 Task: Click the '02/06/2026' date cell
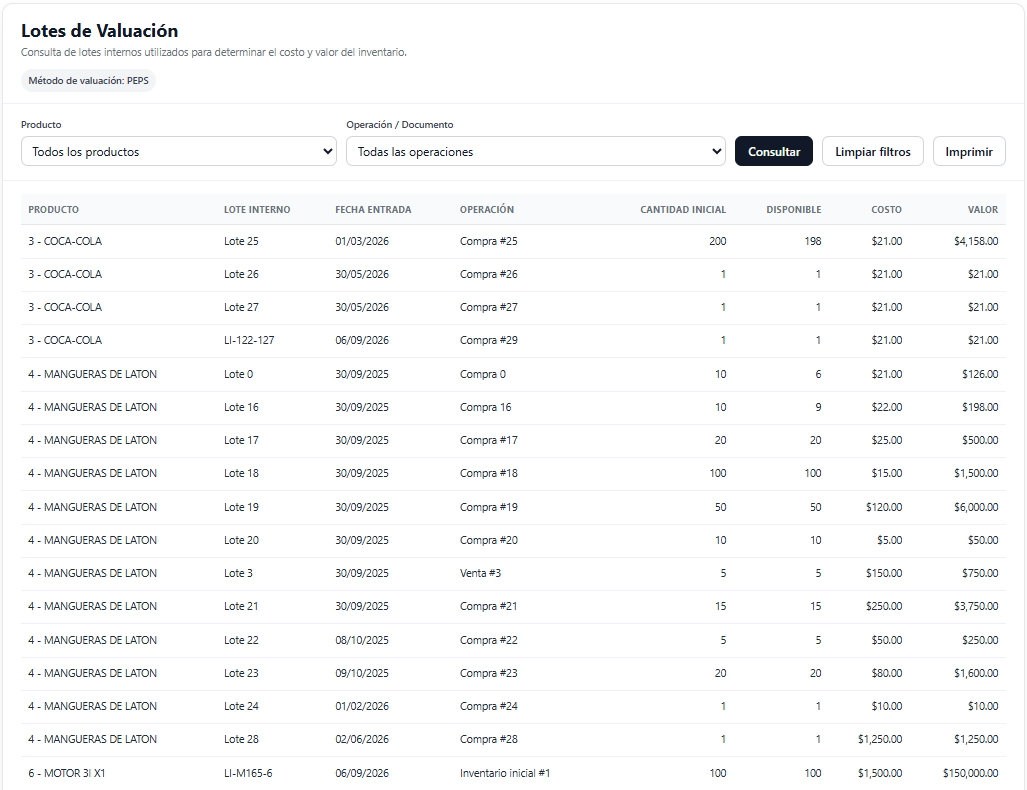coord(362,739)
